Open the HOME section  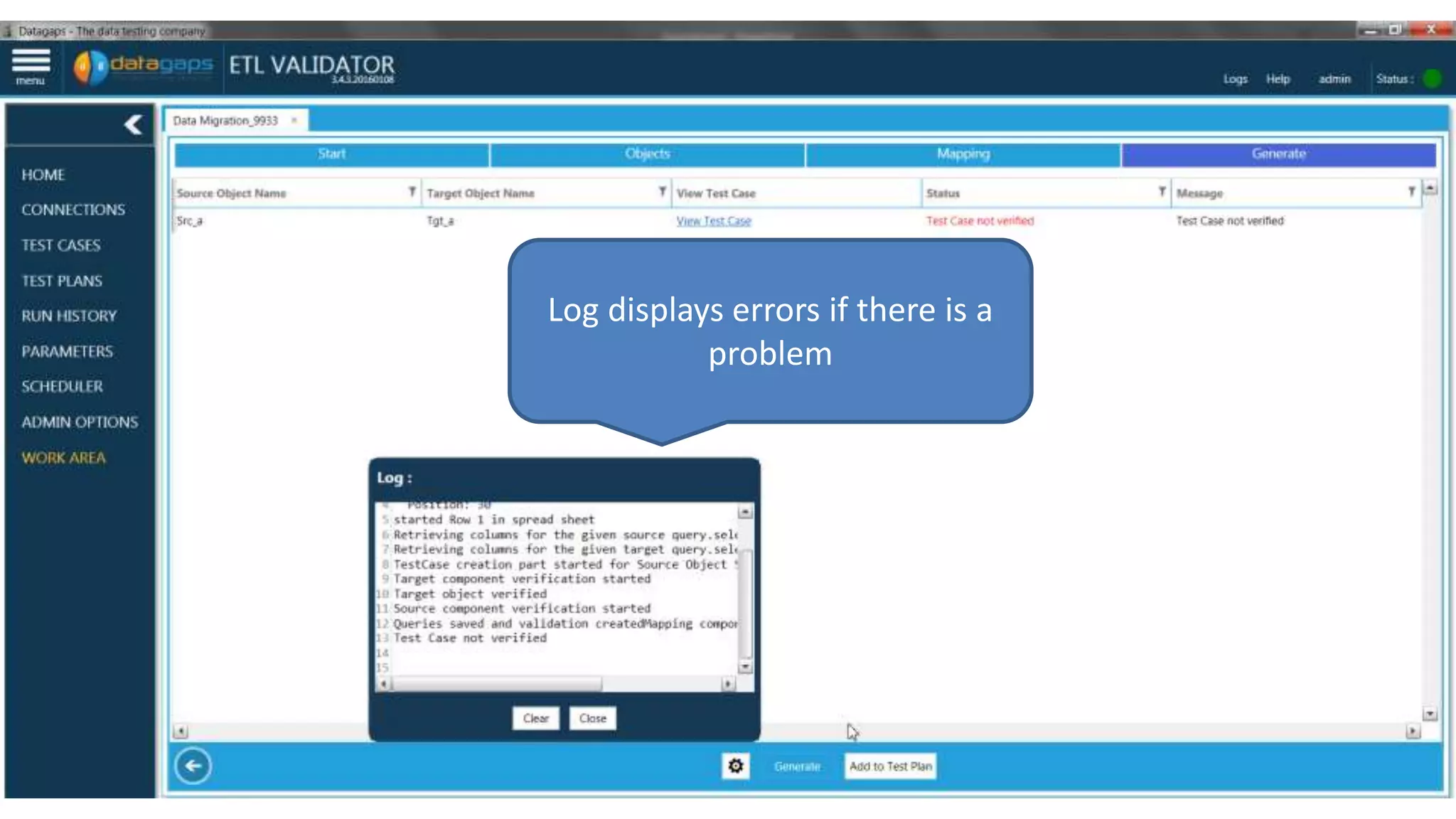pyautogui.click(x=43, y=175)
